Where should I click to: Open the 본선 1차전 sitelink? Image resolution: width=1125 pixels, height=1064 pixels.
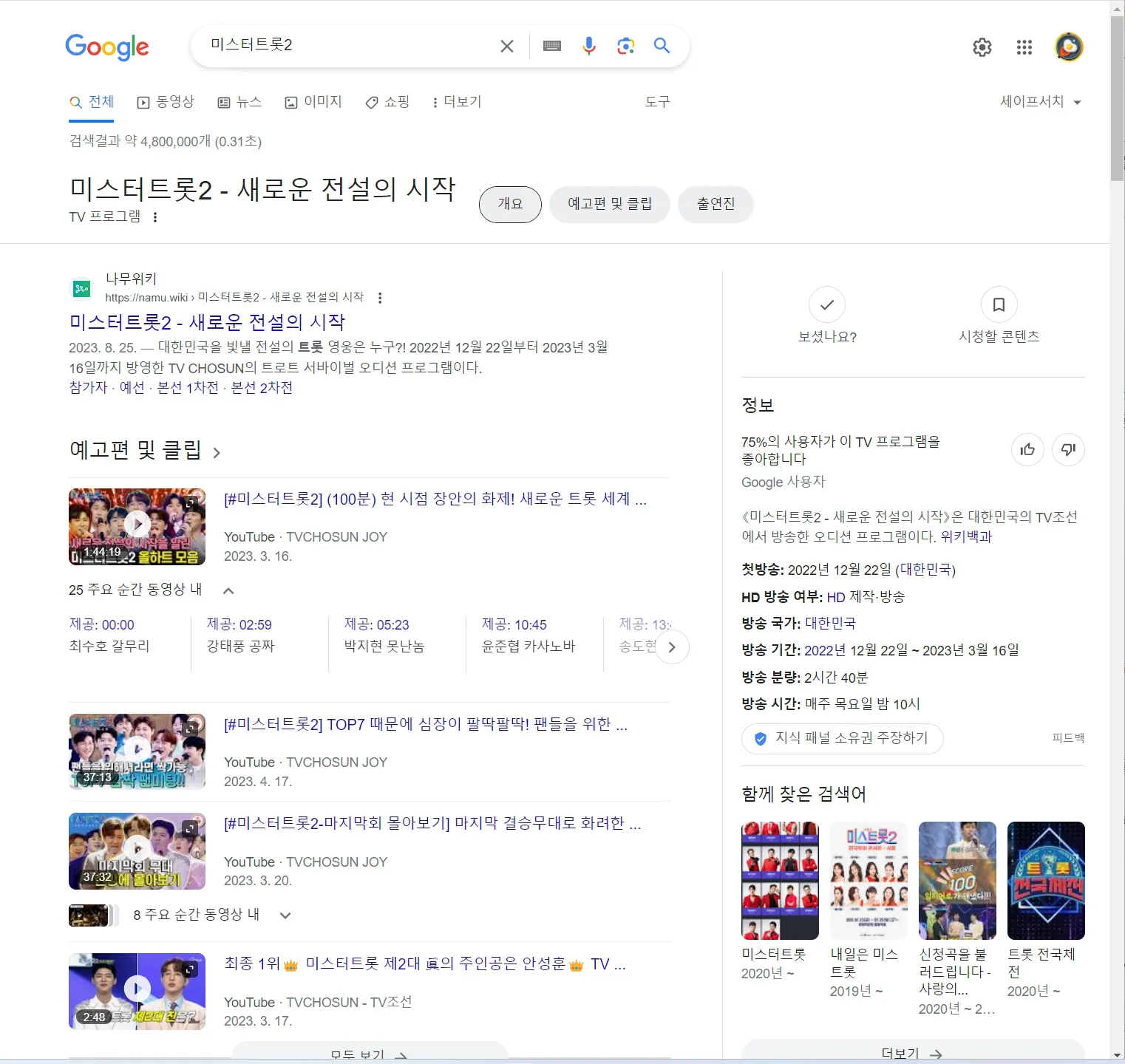(188, 388)
